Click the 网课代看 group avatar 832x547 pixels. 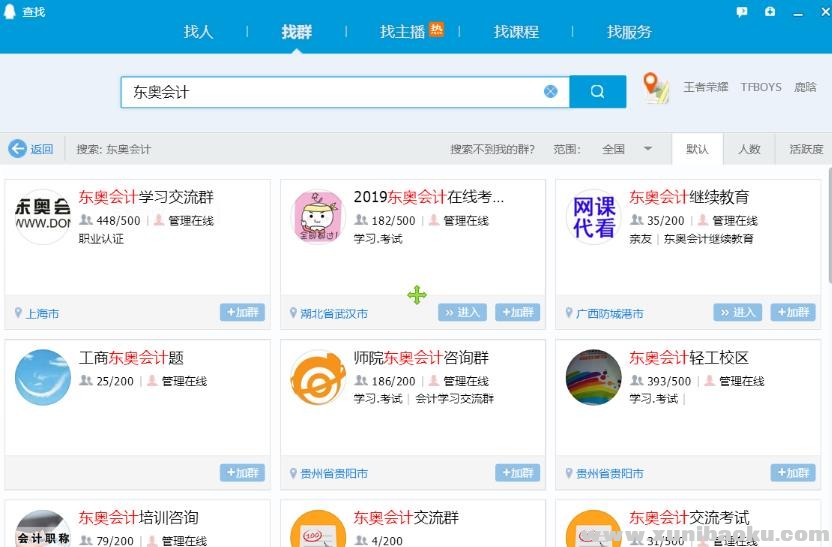(593, 217)
